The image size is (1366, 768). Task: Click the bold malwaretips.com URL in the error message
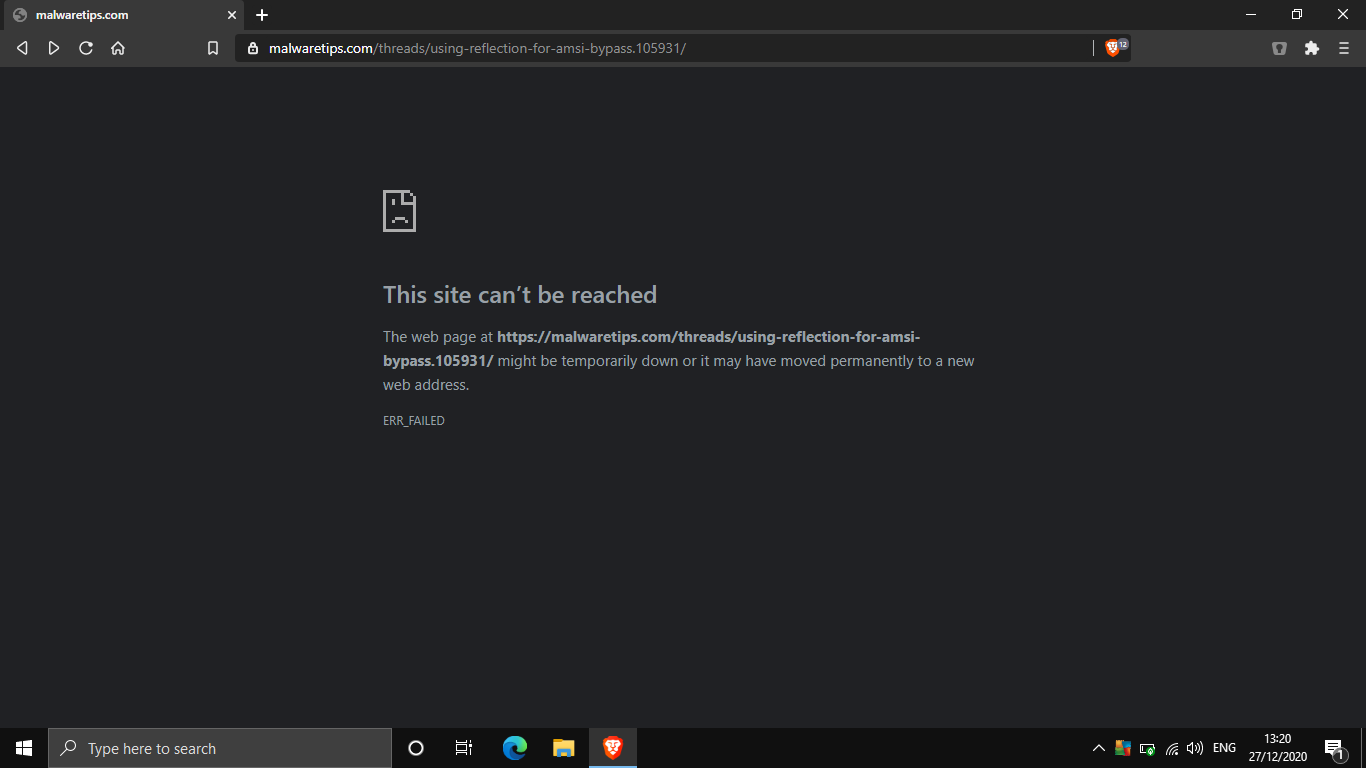click(x=651, y=349)
